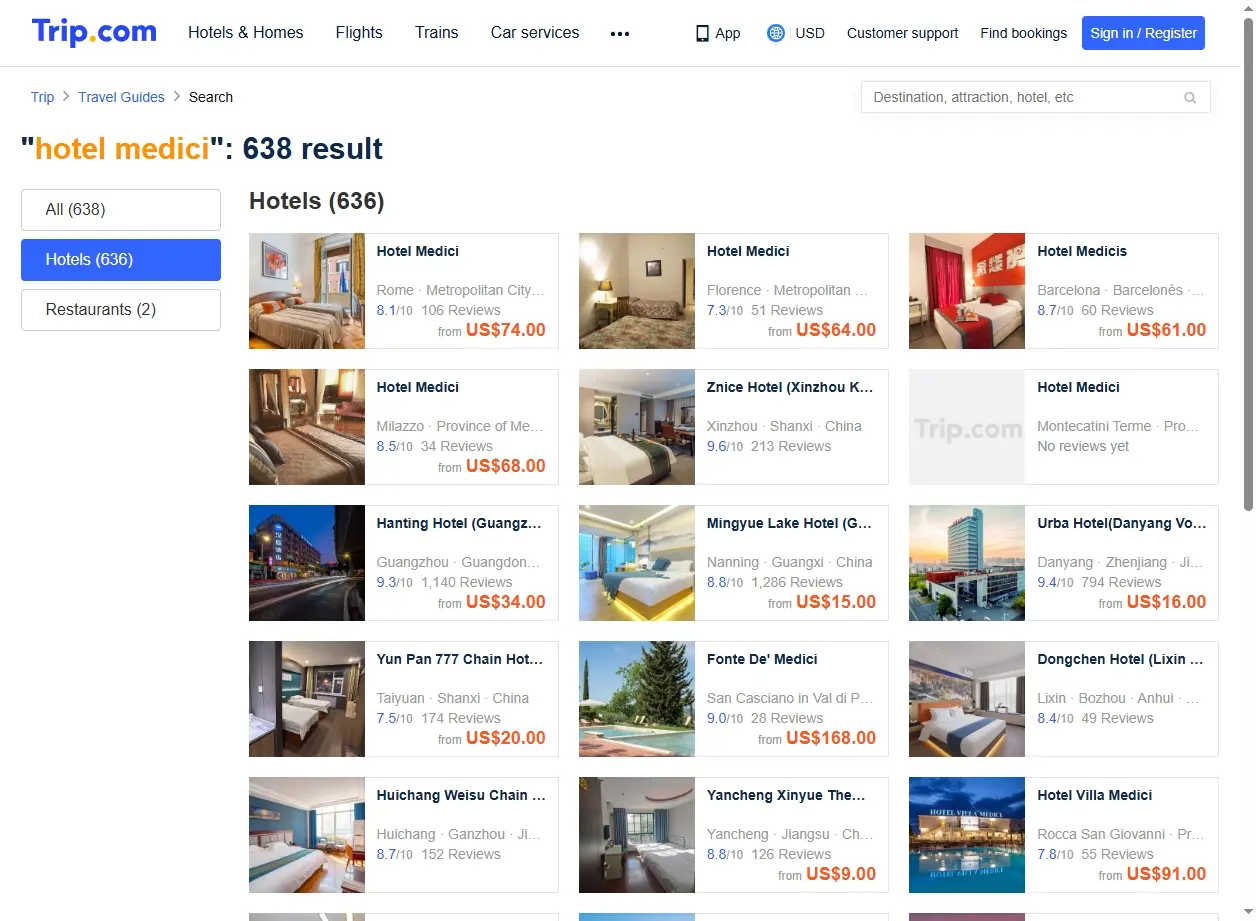Open Flights menu
This screenshot has height=921, width=1256.
359,33
